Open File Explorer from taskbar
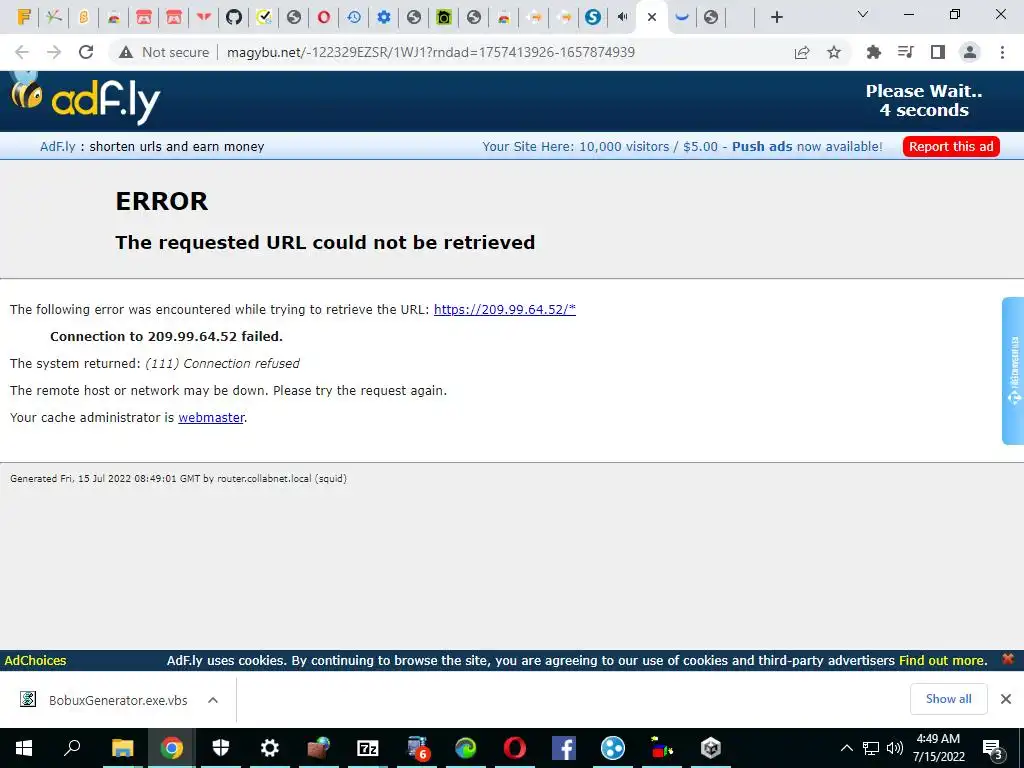This screenshot has height=768, width=1024. coord(122,748)
